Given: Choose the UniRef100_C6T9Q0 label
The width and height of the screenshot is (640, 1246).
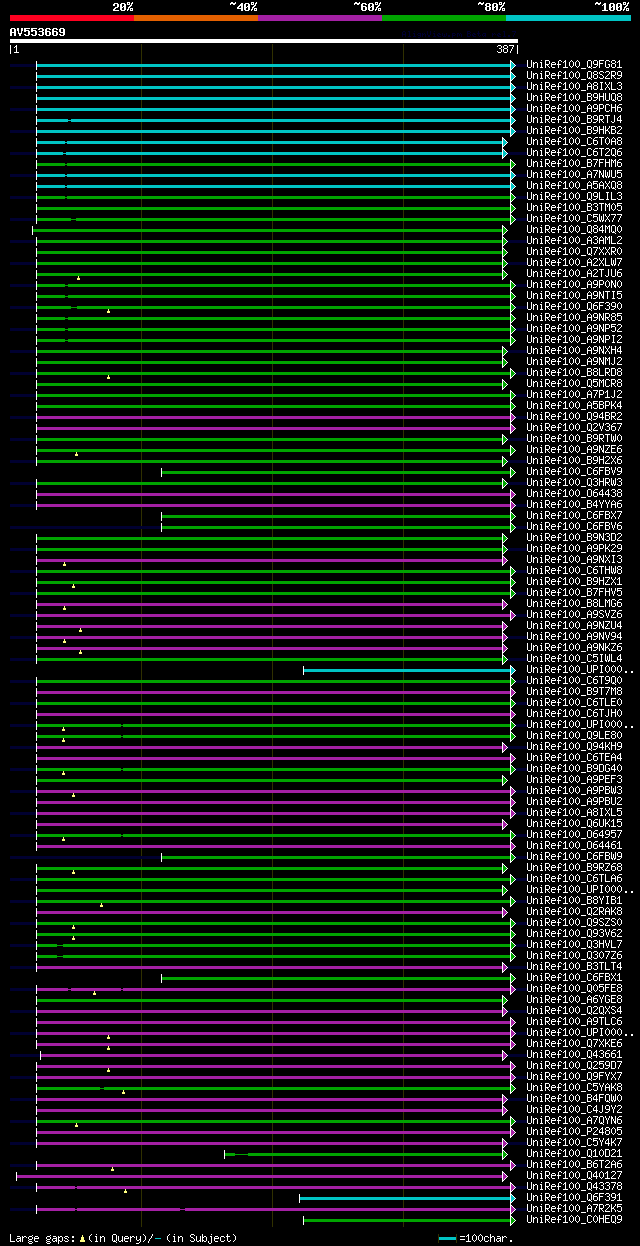Looking at the screenshot, I should (x=575, y=681).
